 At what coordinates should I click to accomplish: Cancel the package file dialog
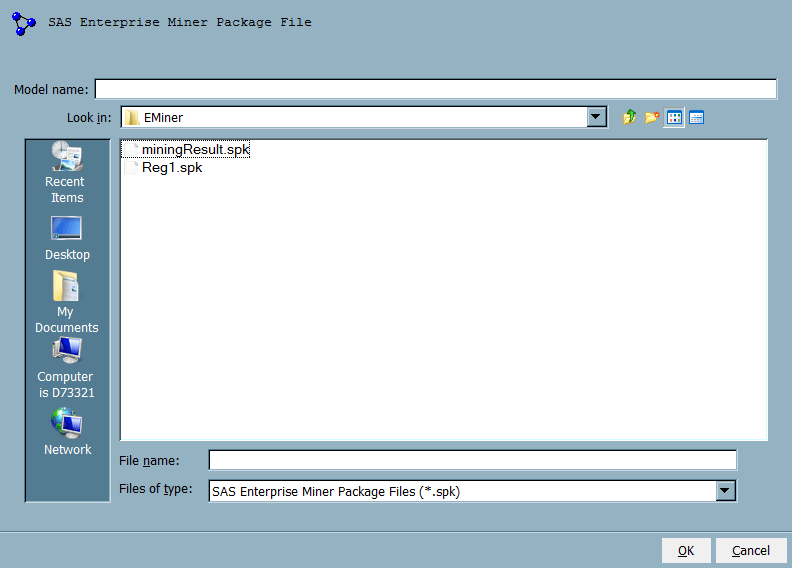751,550
